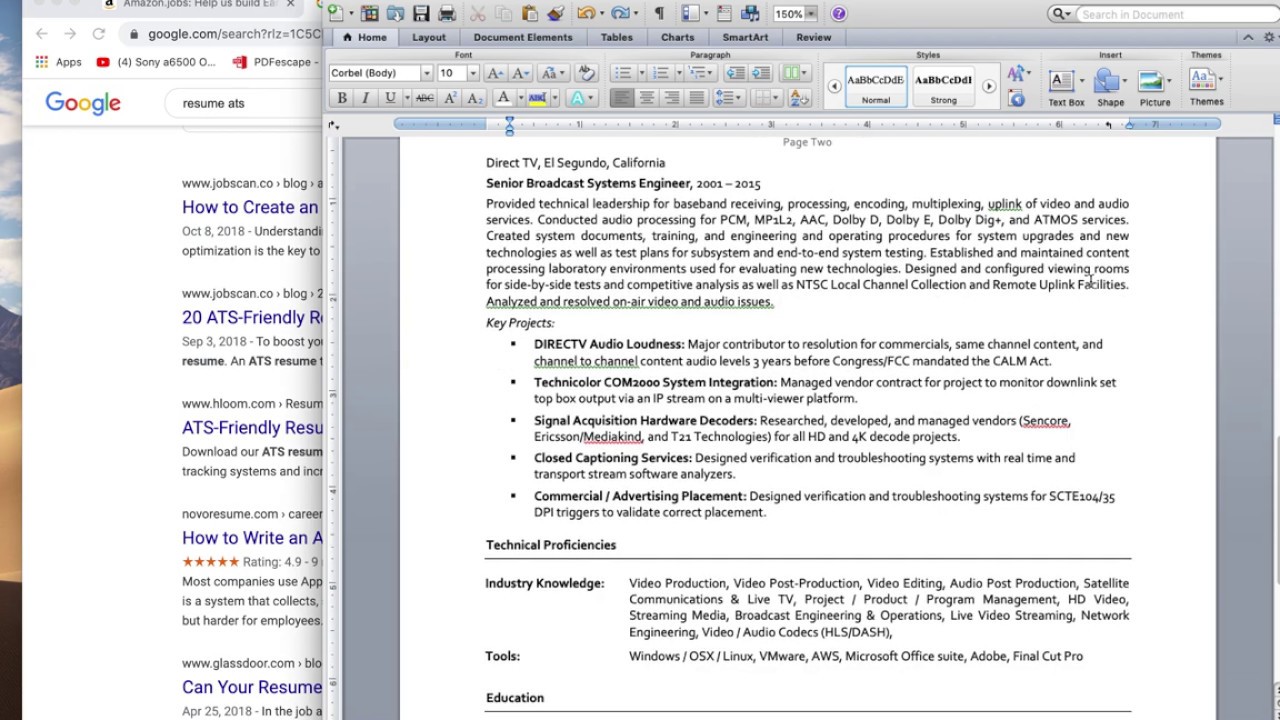
Task: Save the document with the floppy icon
Action: point(421,14)
